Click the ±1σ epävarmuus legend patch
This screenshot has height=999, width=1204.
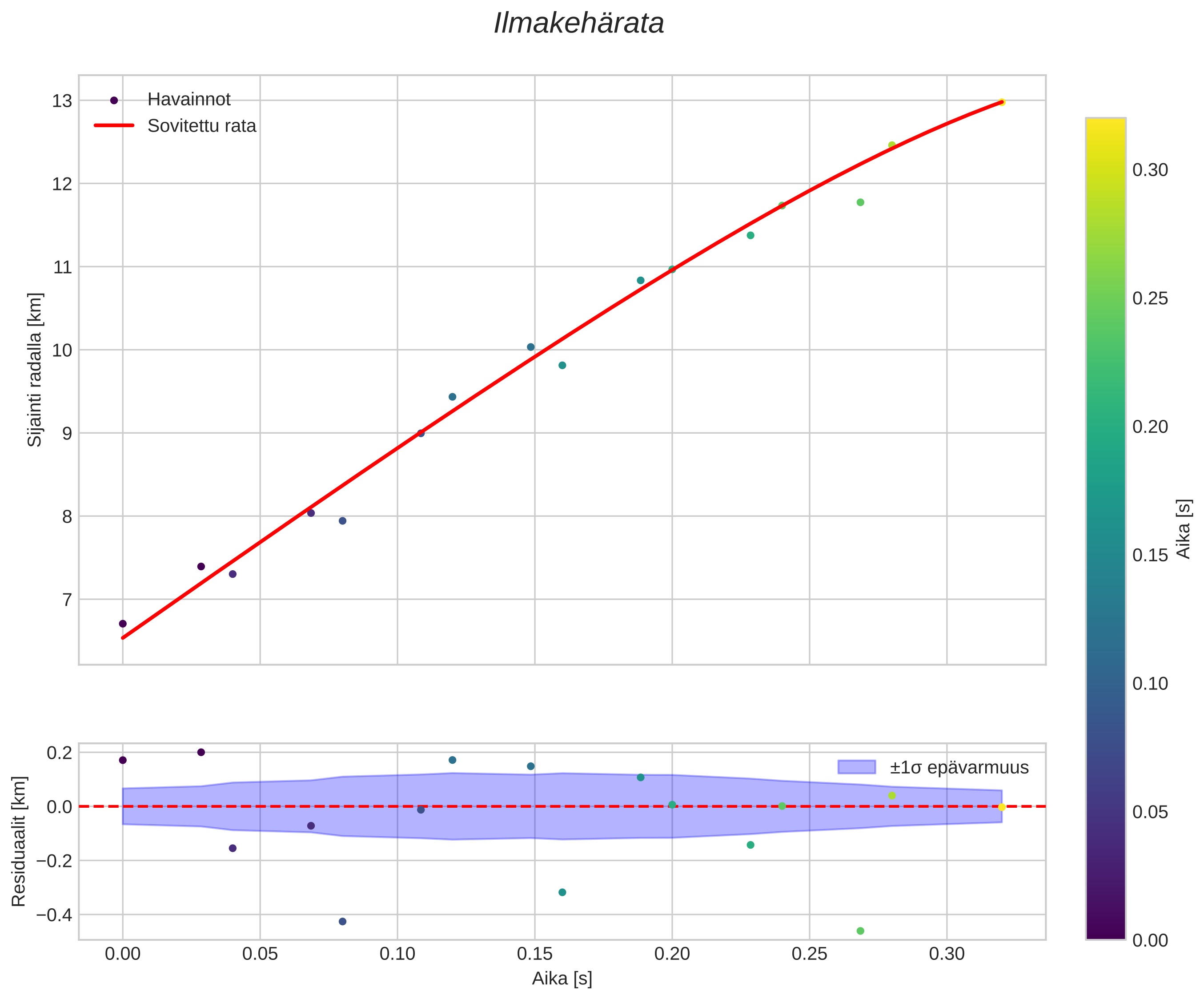point(857,767)
